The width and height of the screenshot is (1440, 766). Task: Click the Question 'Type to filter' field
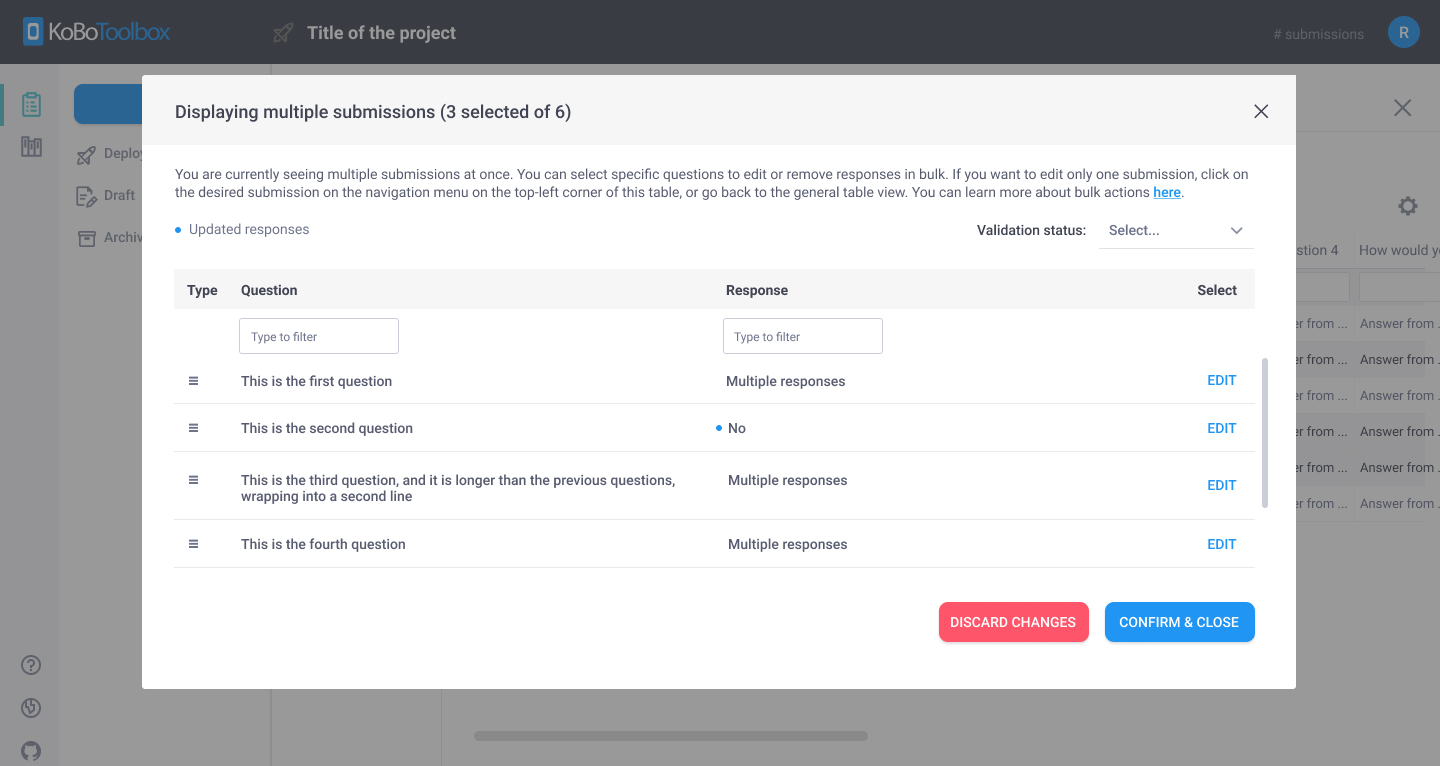pos(318,335)
